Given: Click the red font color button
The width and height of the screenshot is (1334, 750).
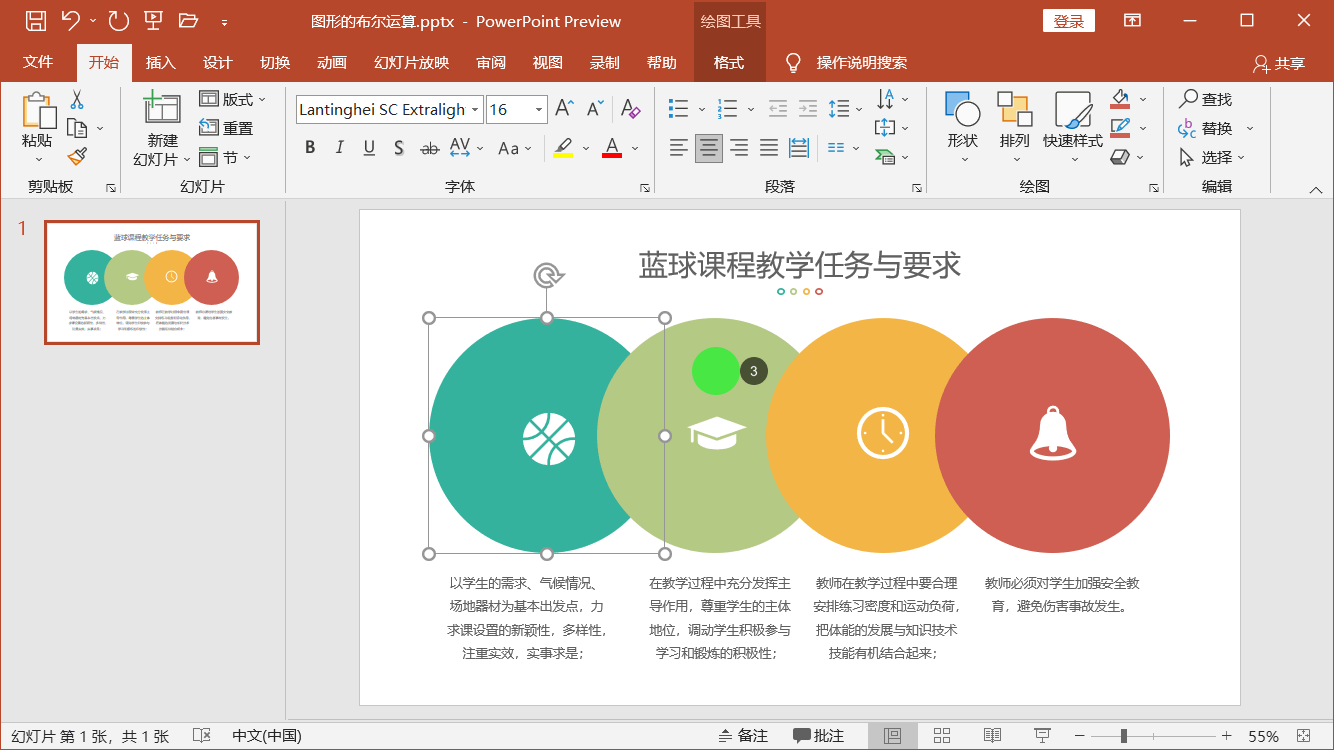Looking at the screenshot, I should (x=612, y=148).
